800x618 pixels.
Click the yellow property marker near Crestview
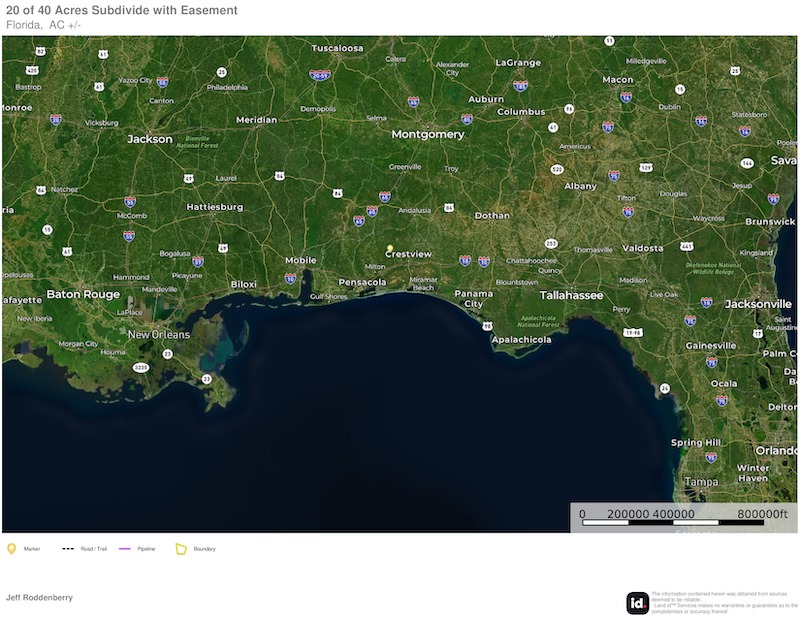tap(390, 248)
